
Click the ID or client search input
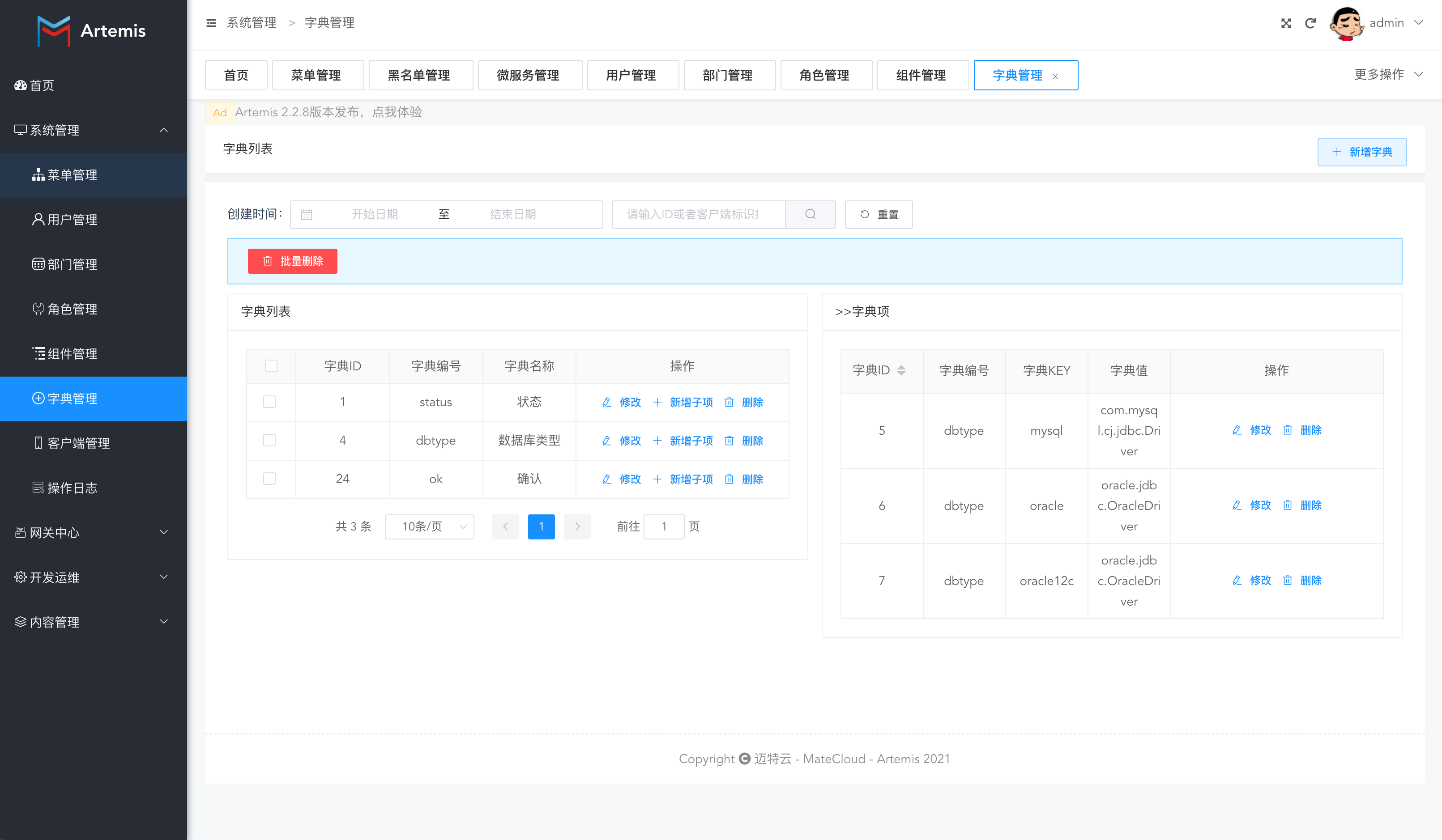click(699, 214)
